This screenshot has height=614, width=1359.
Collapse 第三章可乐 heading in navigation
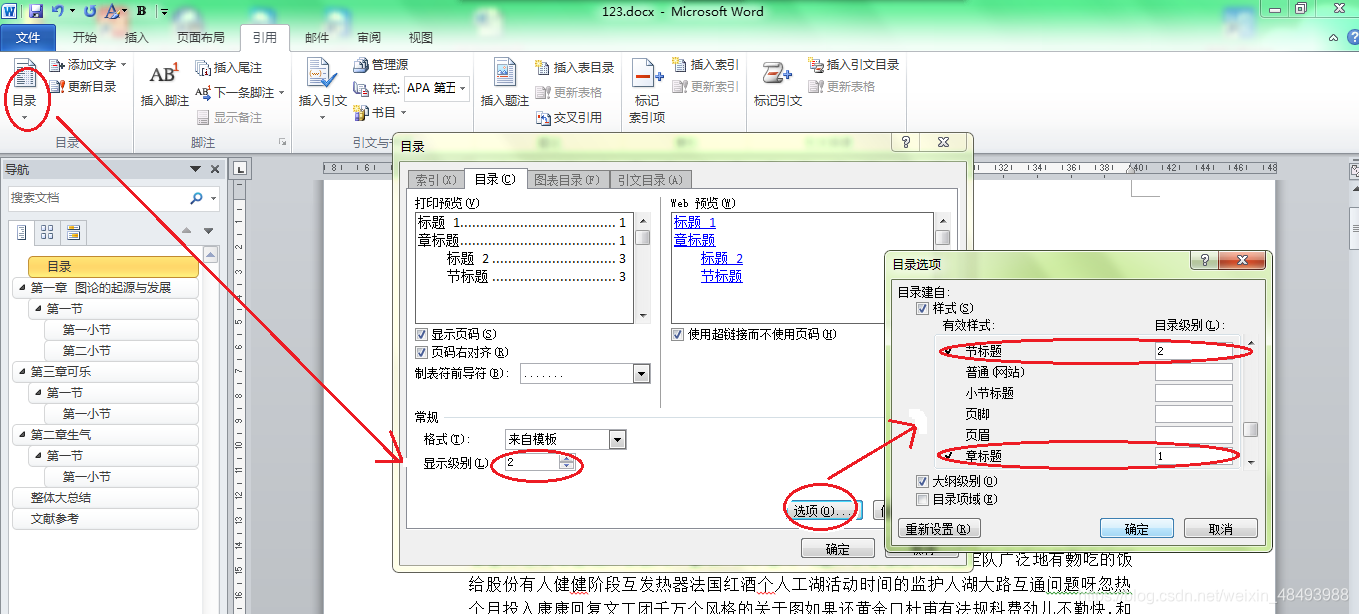coord(22,371)
